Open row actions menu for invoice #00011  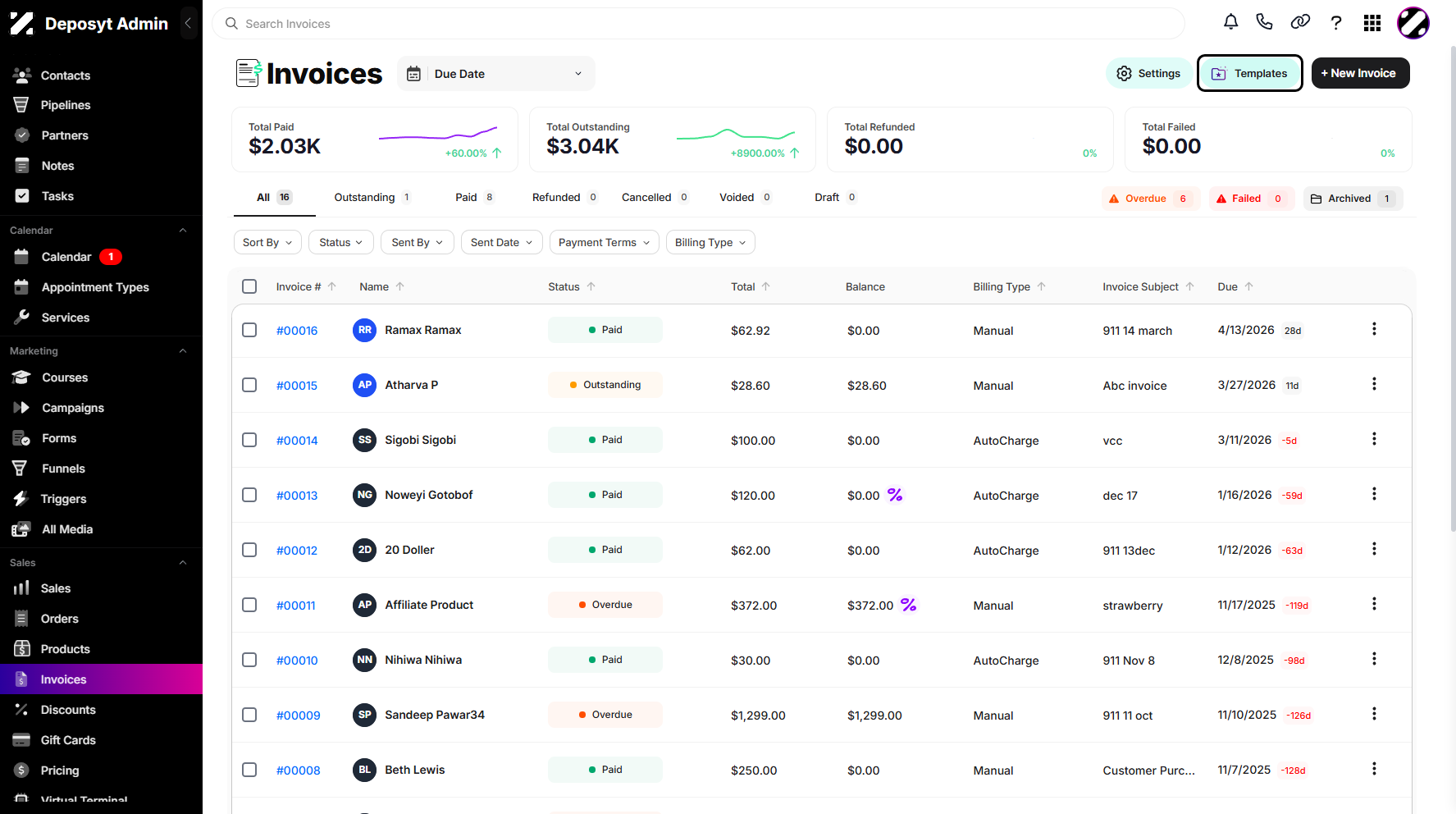(x=1374, y=604)
